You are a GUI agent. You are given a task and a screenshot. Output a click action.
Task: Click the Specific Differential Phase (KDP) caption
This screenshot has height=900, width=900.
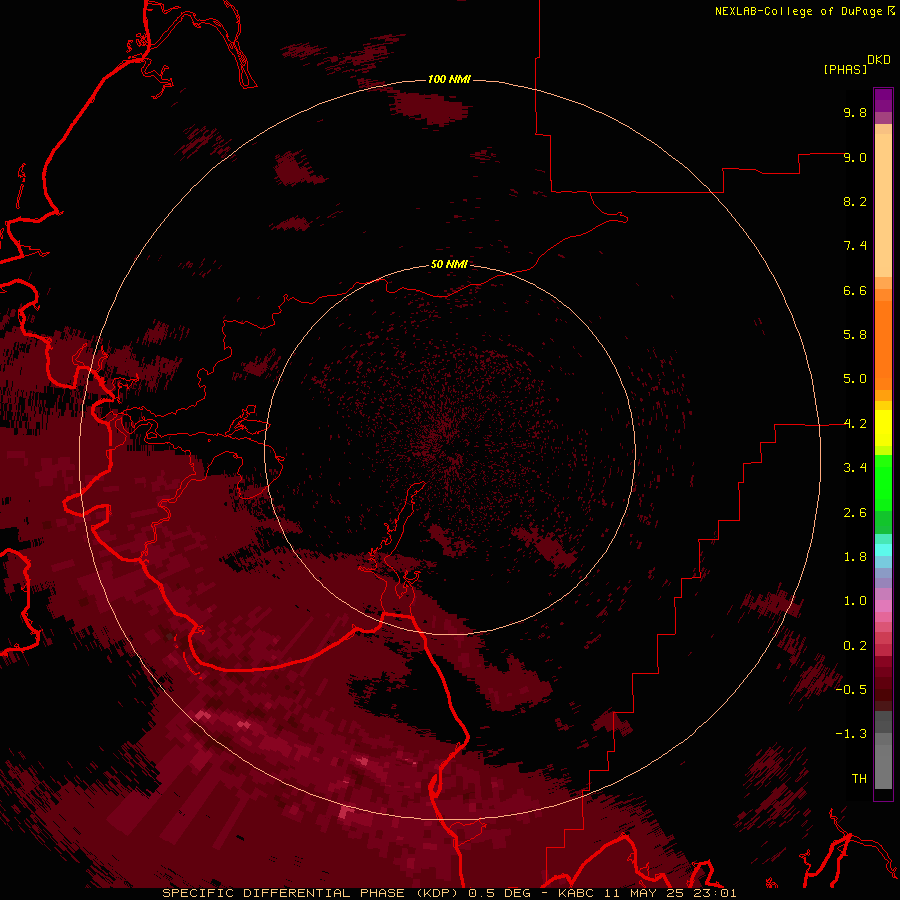pos(312,893)
